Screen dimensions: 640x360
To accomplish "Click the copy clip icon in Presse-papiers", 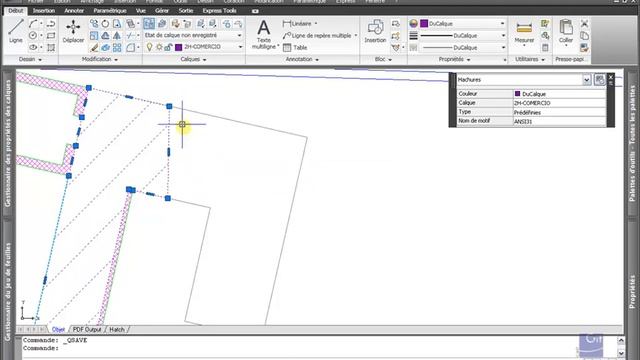I will click(x=584, y=36).
